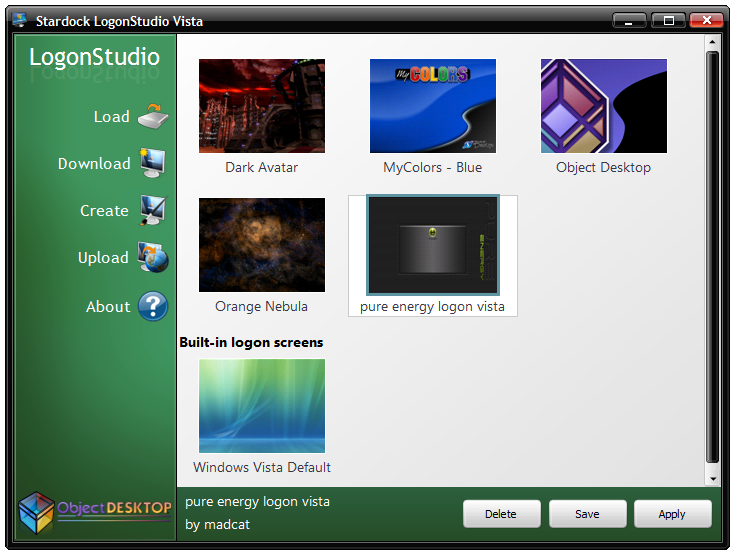
Task: Click the Built-in logon screens heading
Action: [251, 343]
